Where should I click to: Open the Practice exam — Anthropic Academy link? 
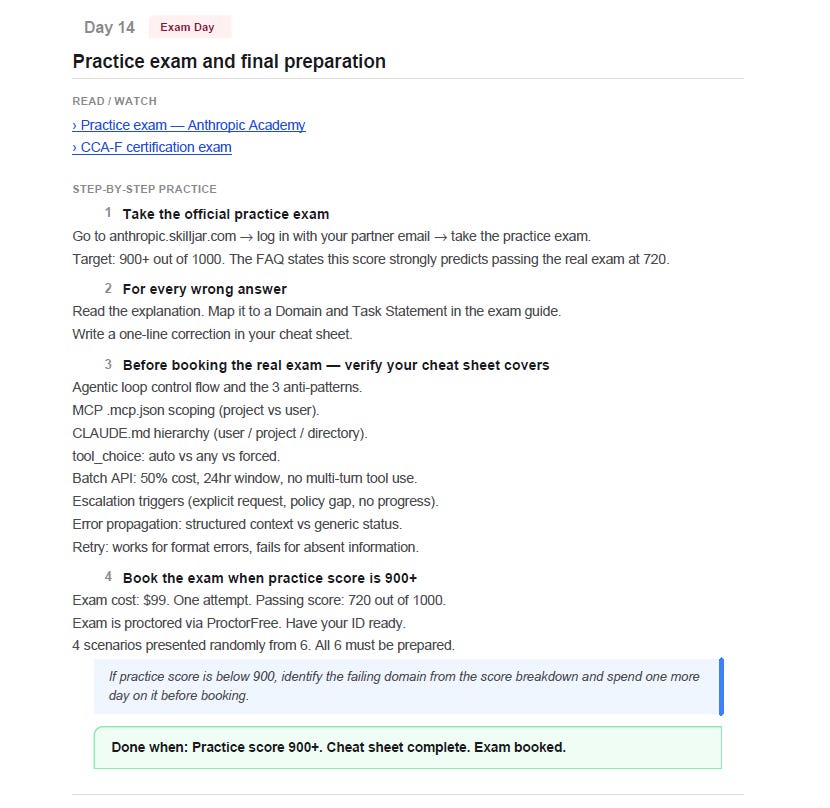coord(189,125)
